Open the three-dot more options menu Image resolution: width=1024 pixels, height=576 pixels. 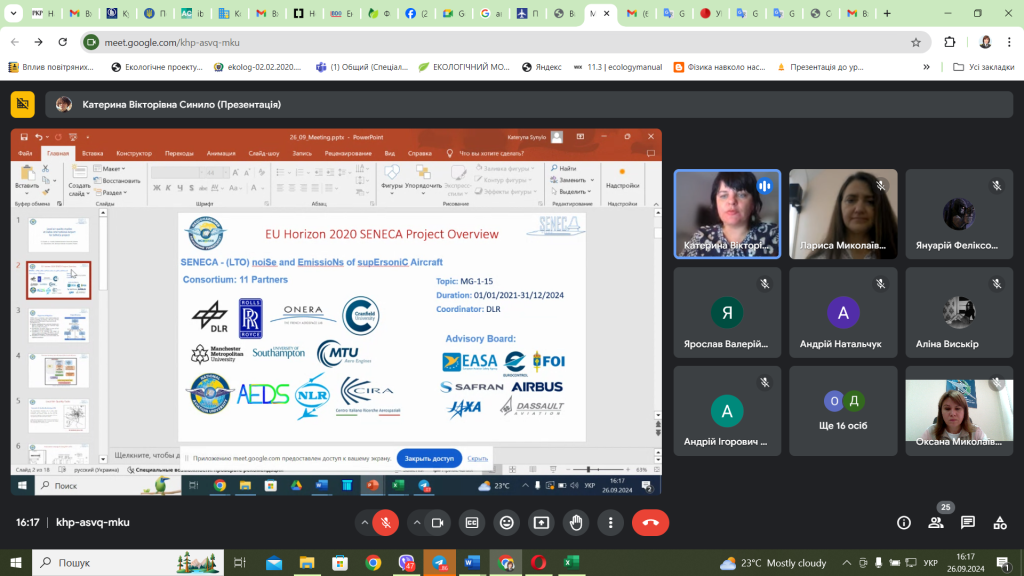[x=610, y=522]
